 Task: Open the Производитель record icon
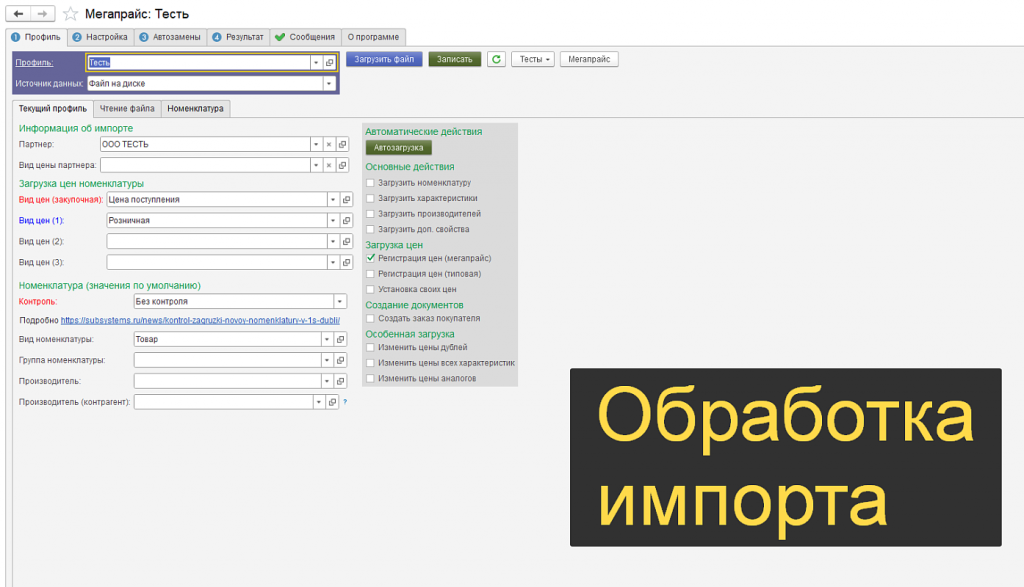(340, 381)
